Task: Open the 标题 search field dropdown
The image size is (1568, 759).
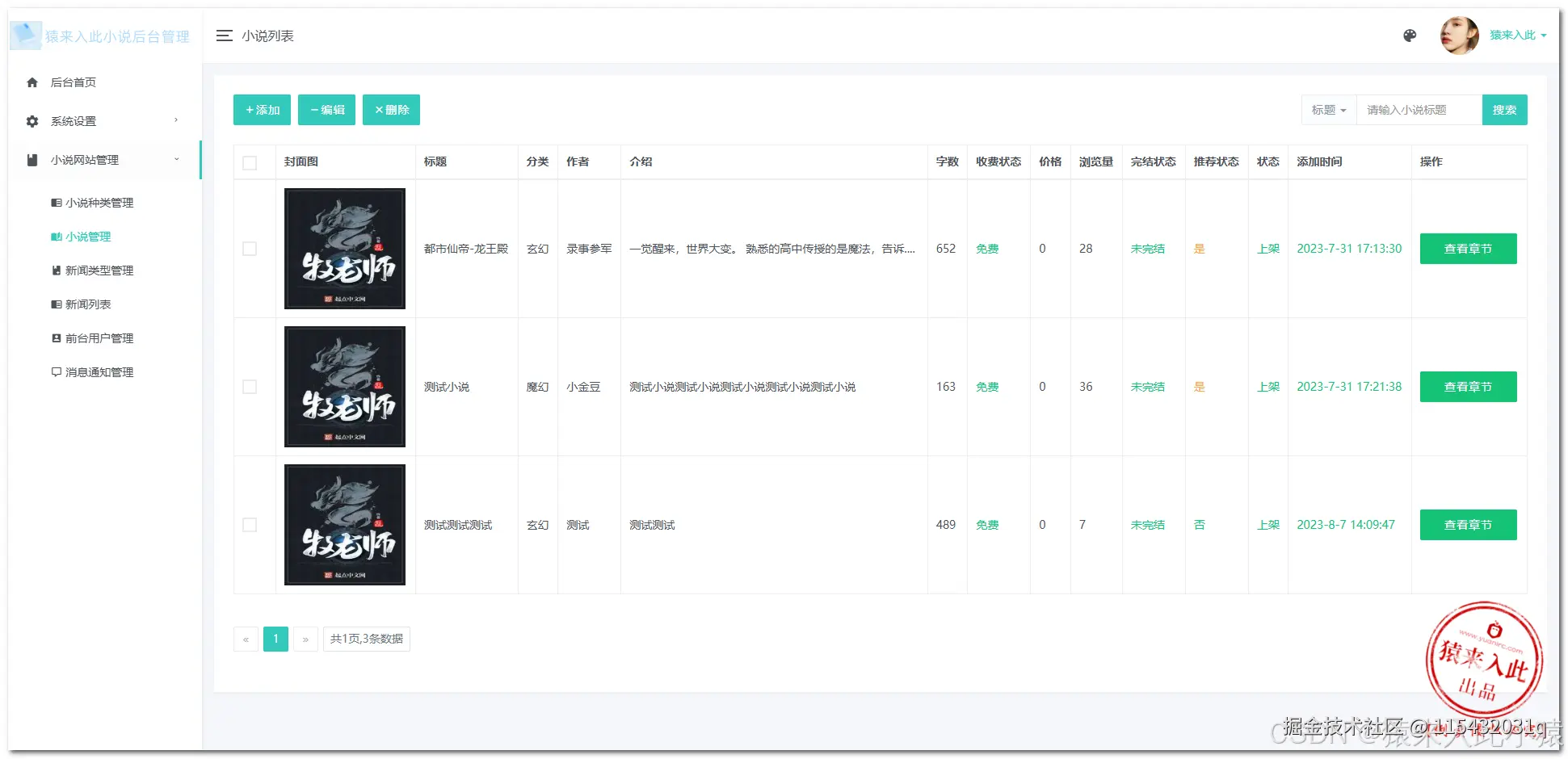Action: coord(1329,110)
